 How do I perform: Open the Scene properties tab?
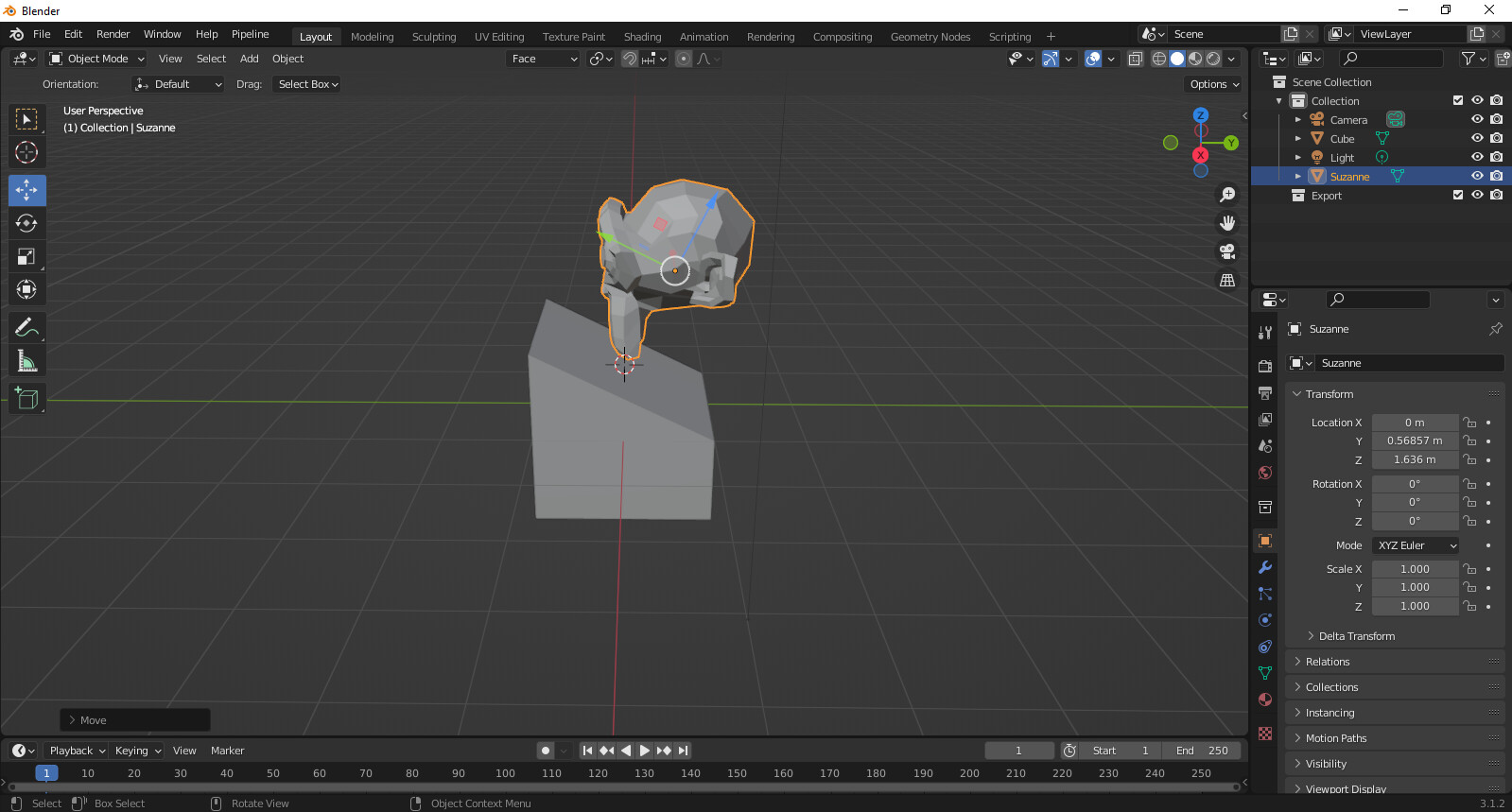tap(1265, 445)
